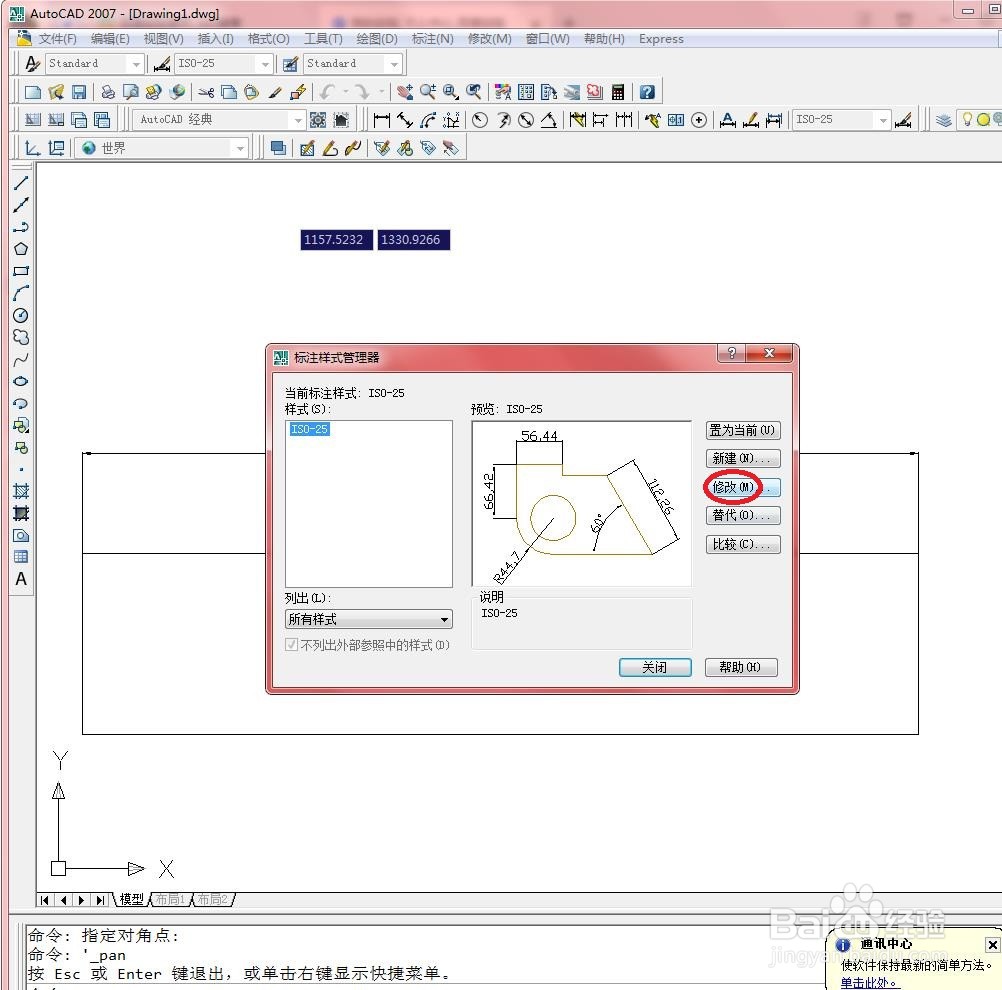Select the Circle draw tool
The height and width of the screenshot is (990, 1002).
pyautogui.click(x=20, y=315)
